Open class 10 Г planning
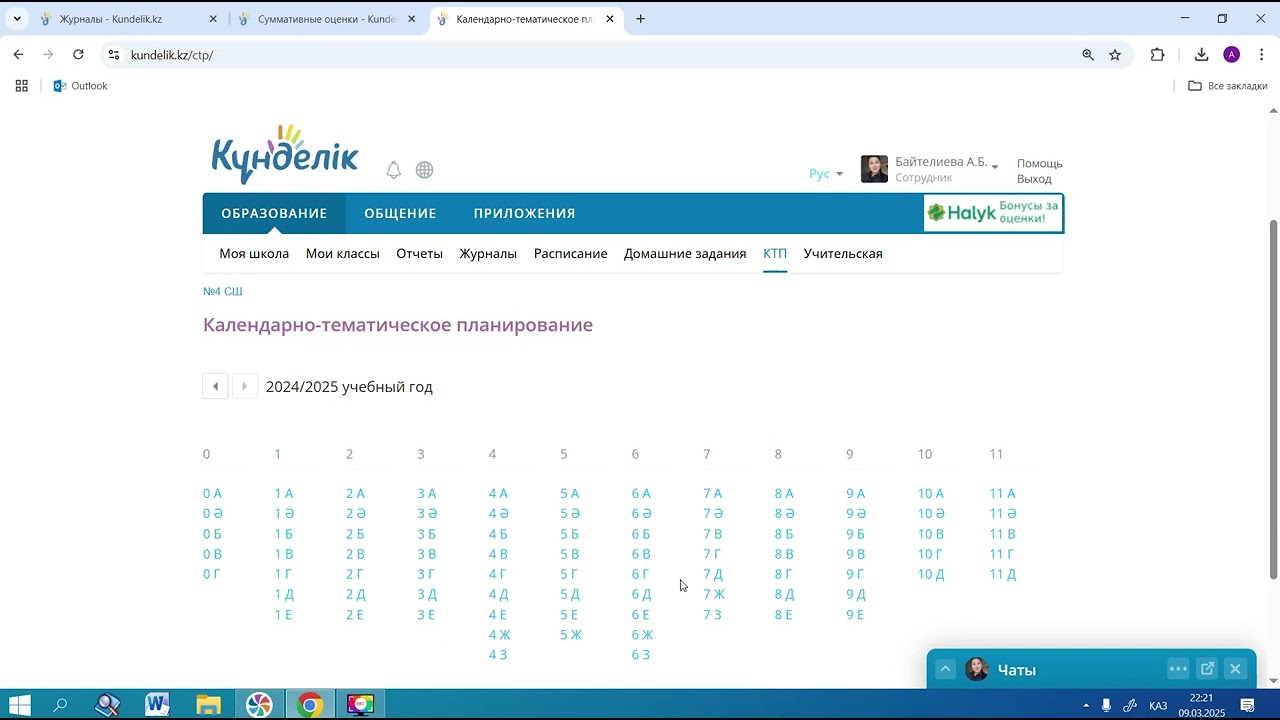1280x720 pixels. click(x=930, y=554)
